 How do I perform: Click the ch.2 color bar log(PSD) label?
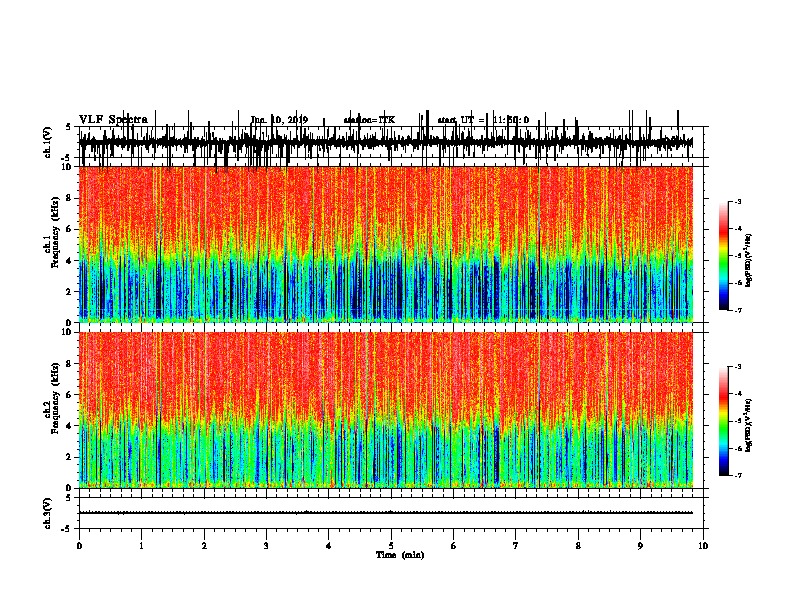(x=749, y=425)
